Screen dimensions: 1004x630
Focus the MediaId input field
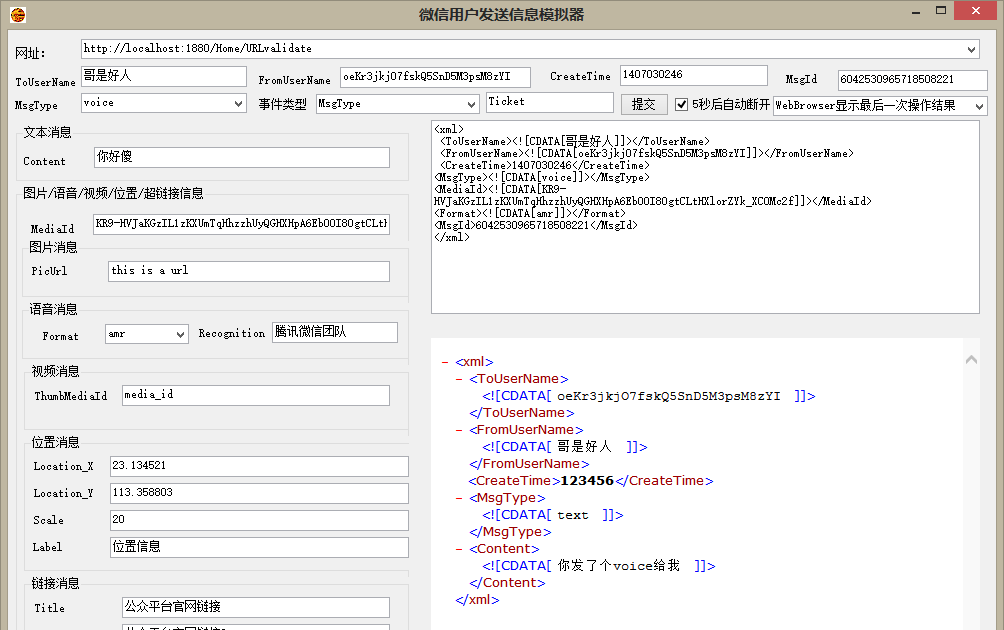click(x=241, y=224)
